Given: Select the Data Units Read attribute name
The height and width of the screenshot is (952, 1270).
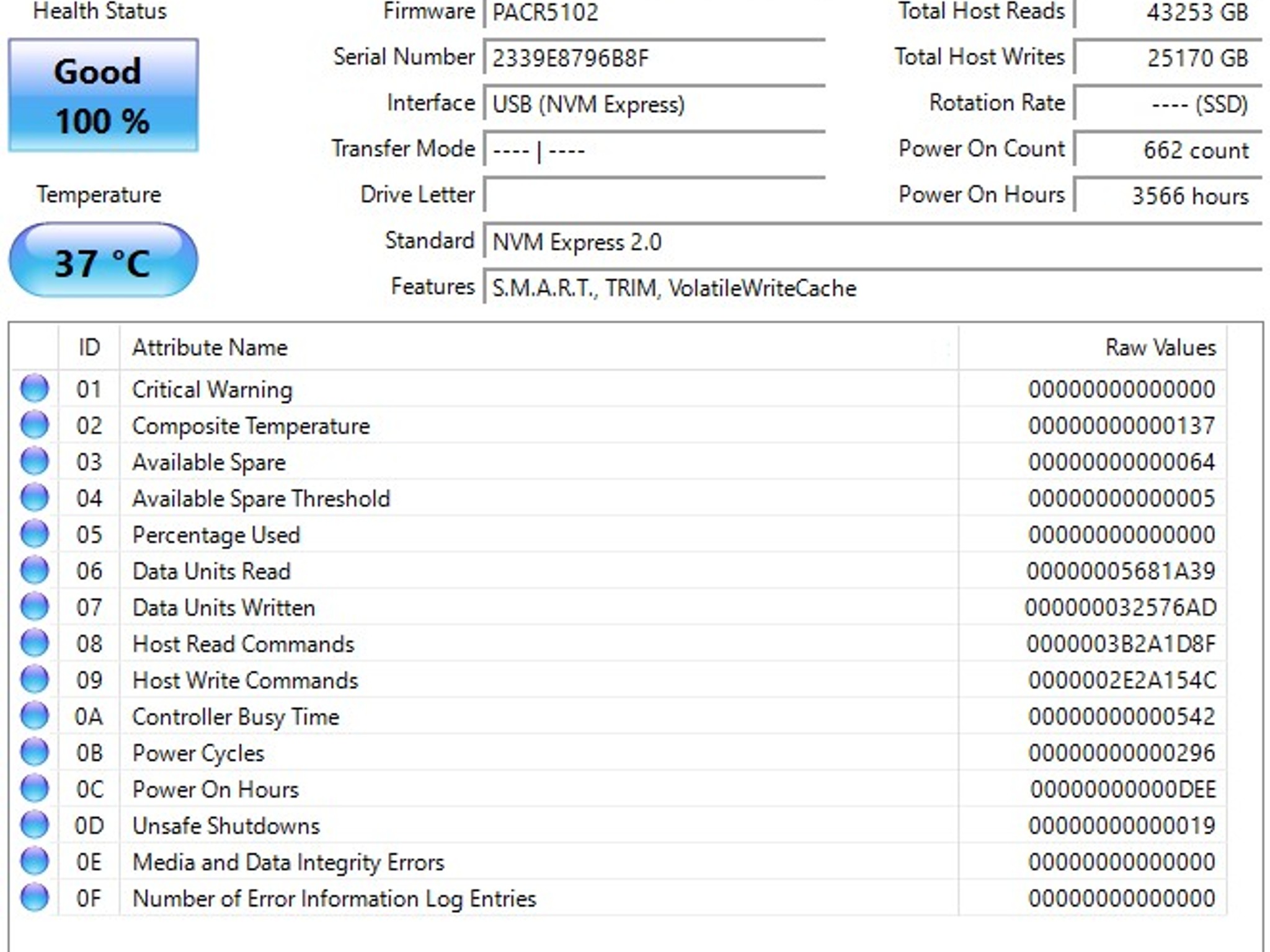Looking at the screenshot, I should click(211, 571).
